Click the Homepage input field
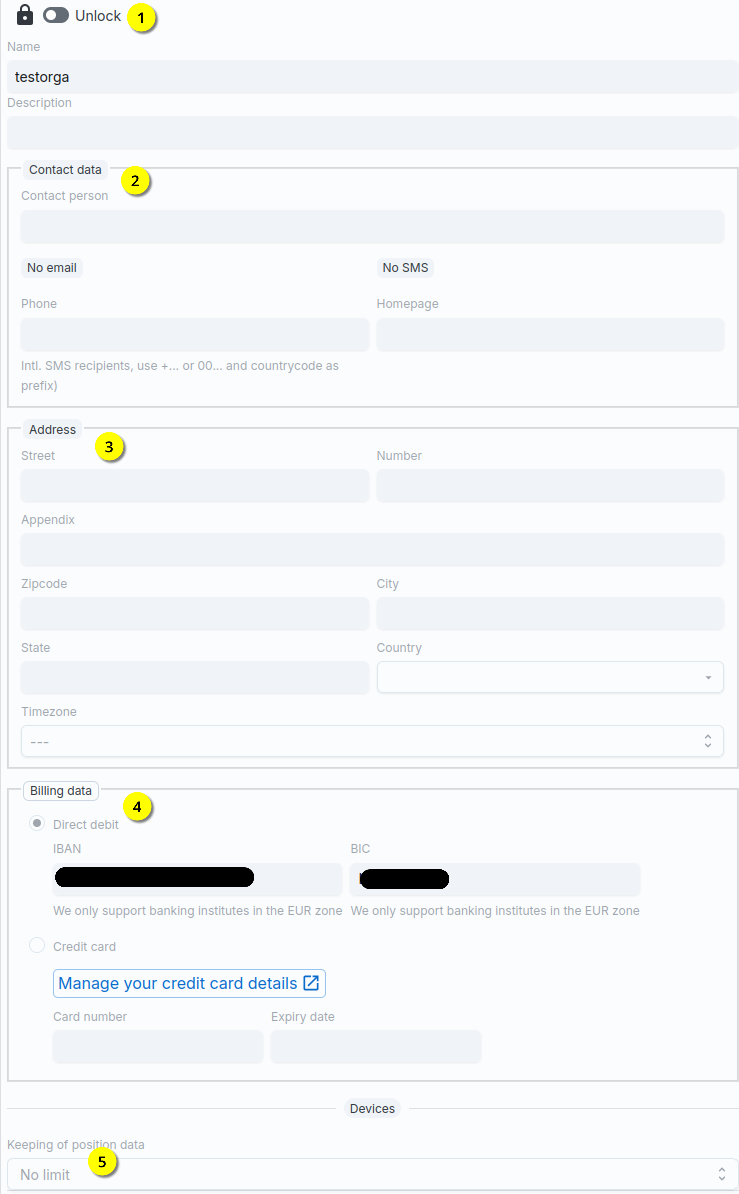The height and width of the screenshot is (1194, 739). click(550, 335)
